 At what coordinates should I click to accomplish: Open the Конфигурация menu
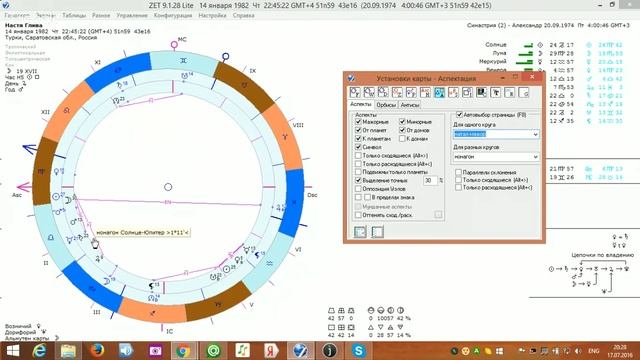173,16
